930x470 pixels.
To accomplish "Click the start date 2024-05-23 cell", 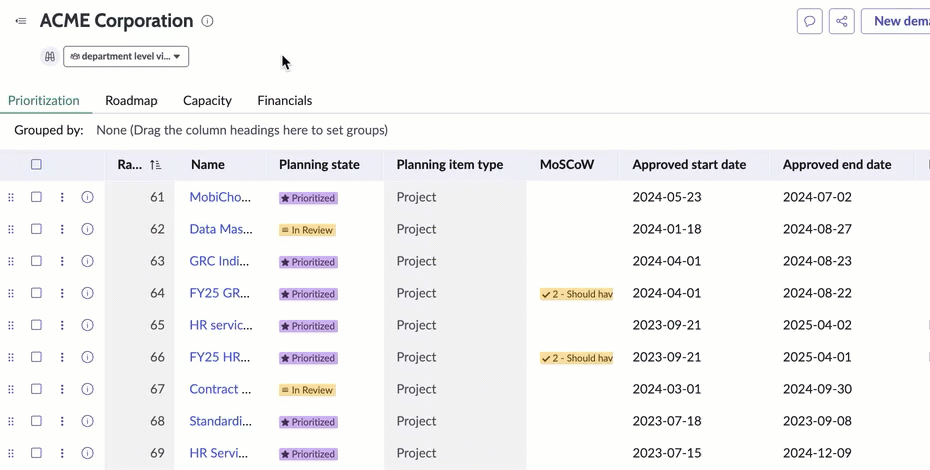I will tap(667, 197).
